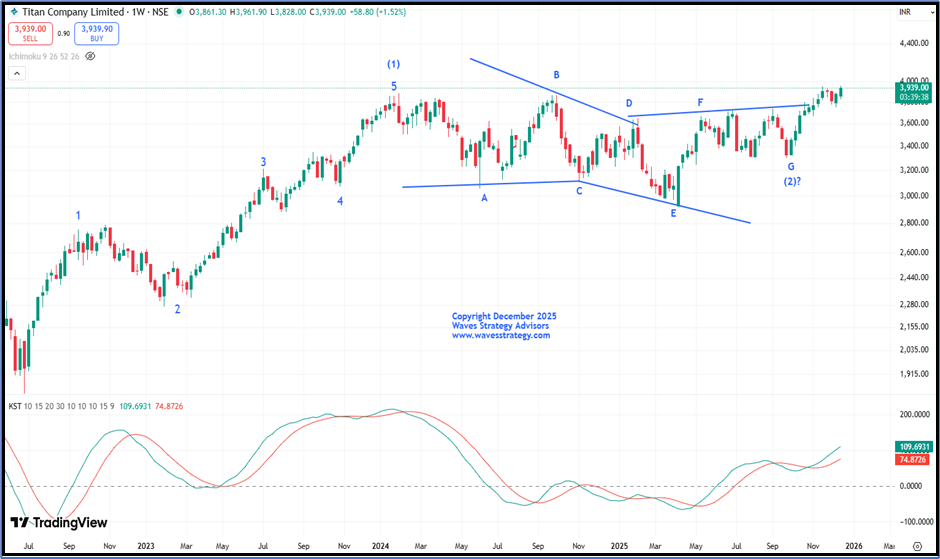This screenshot has width=940, height=559.
Task: Select the wave label G
Action: pyautogui.click(x=791, y=167)
